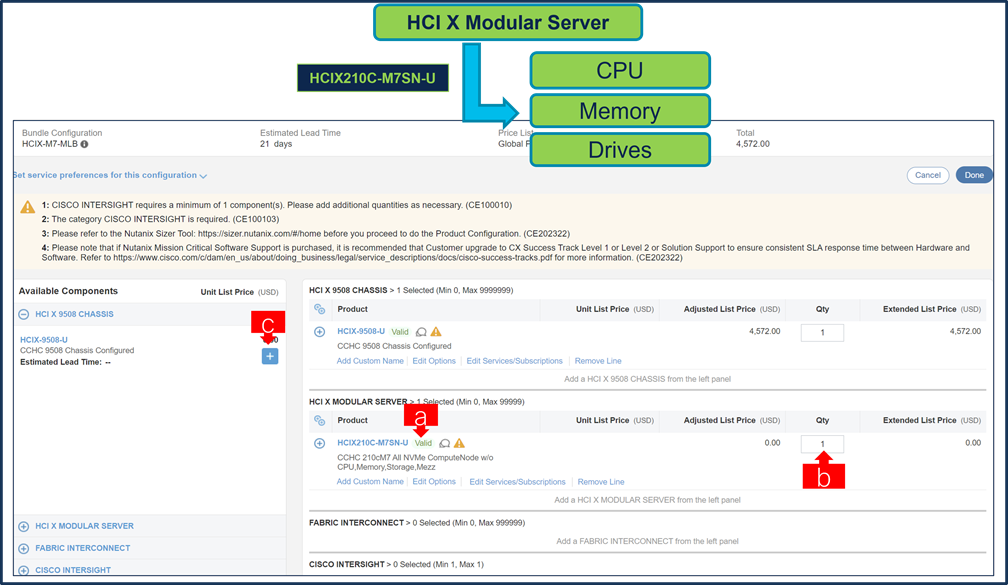The height and width of the screenshot is (585, 1008).
Task: Expand the HCIX-9508-U product row
Action: pos(320,332)
